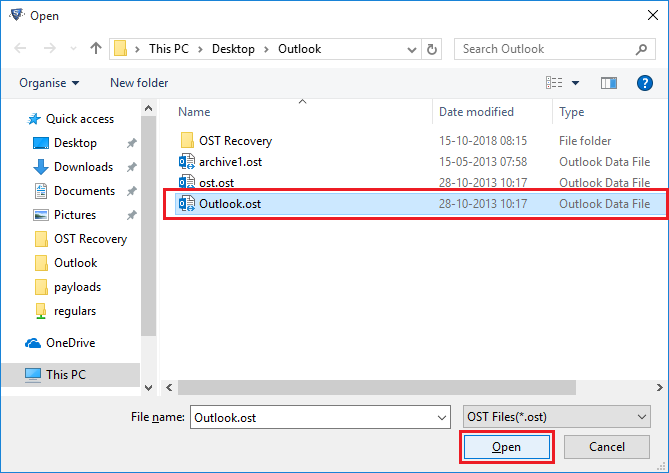The image size is (669, 473).
Task: Toggle the preview pane
Action: tap(609, 83)
